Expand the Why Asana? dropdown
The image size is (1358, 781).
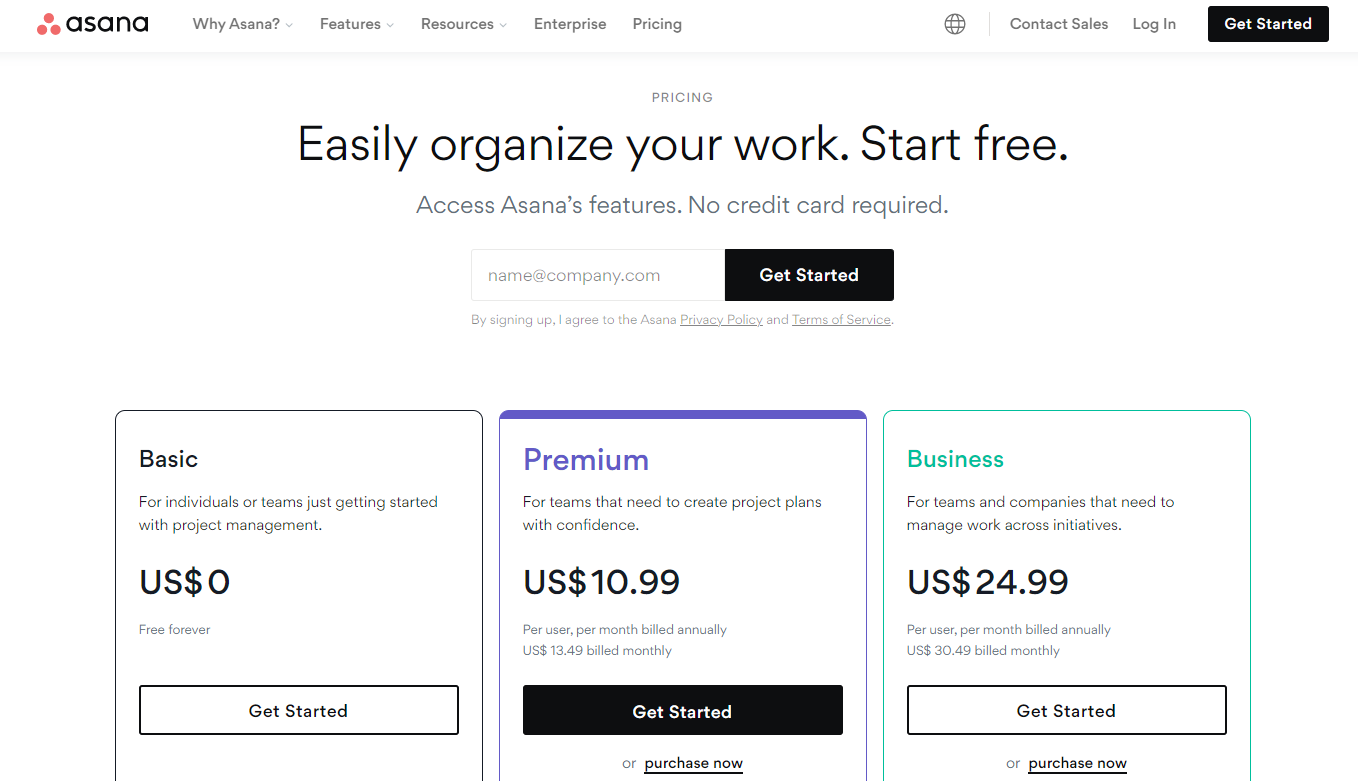click(x=243, y=24)
